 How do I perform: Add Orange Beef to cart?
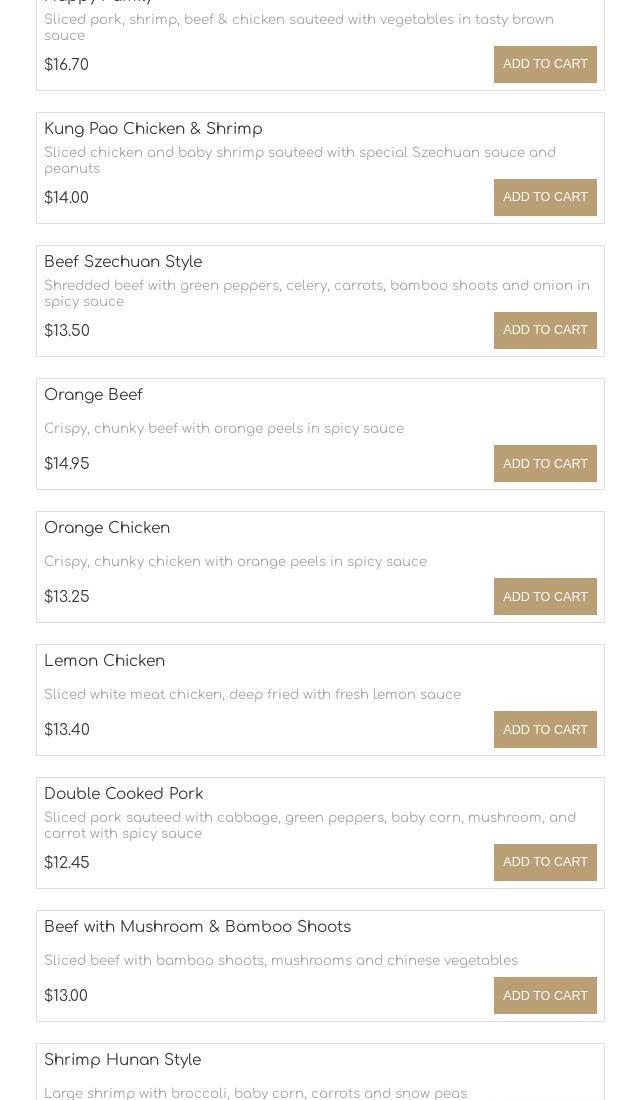coord(545,463)
